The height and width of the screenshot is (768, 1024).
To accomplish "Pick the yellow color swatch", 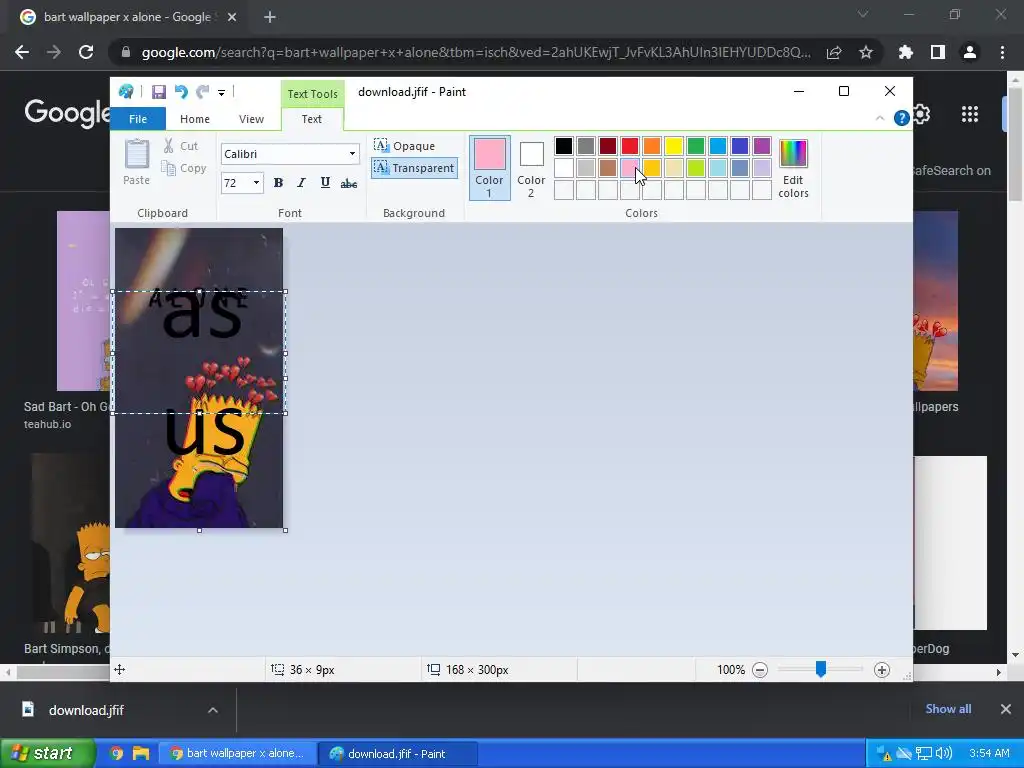I will click(674, 146).
